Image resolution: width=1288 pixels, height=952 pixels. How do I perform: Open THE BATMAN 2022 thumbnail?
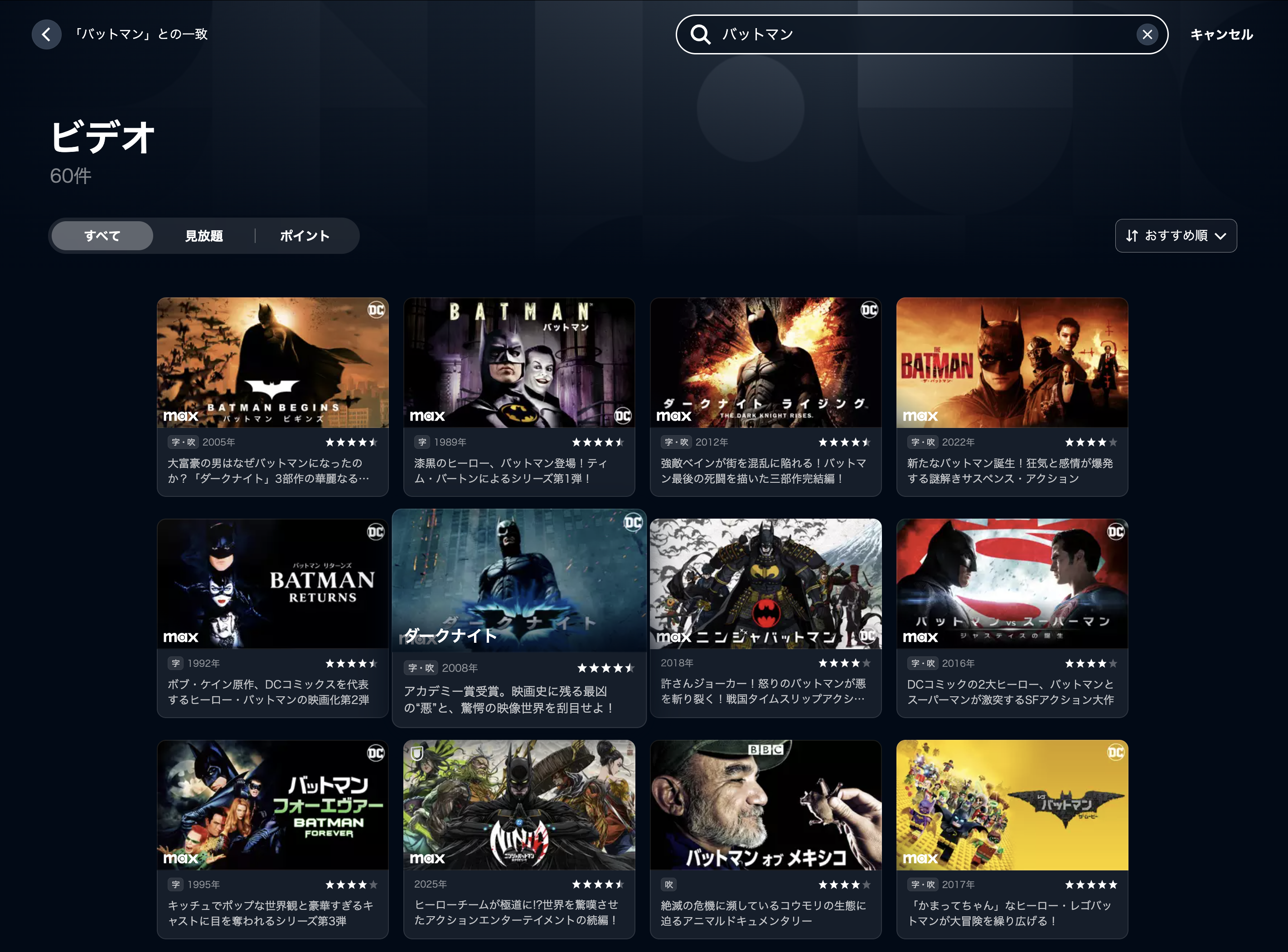(x=1012, y=363)
